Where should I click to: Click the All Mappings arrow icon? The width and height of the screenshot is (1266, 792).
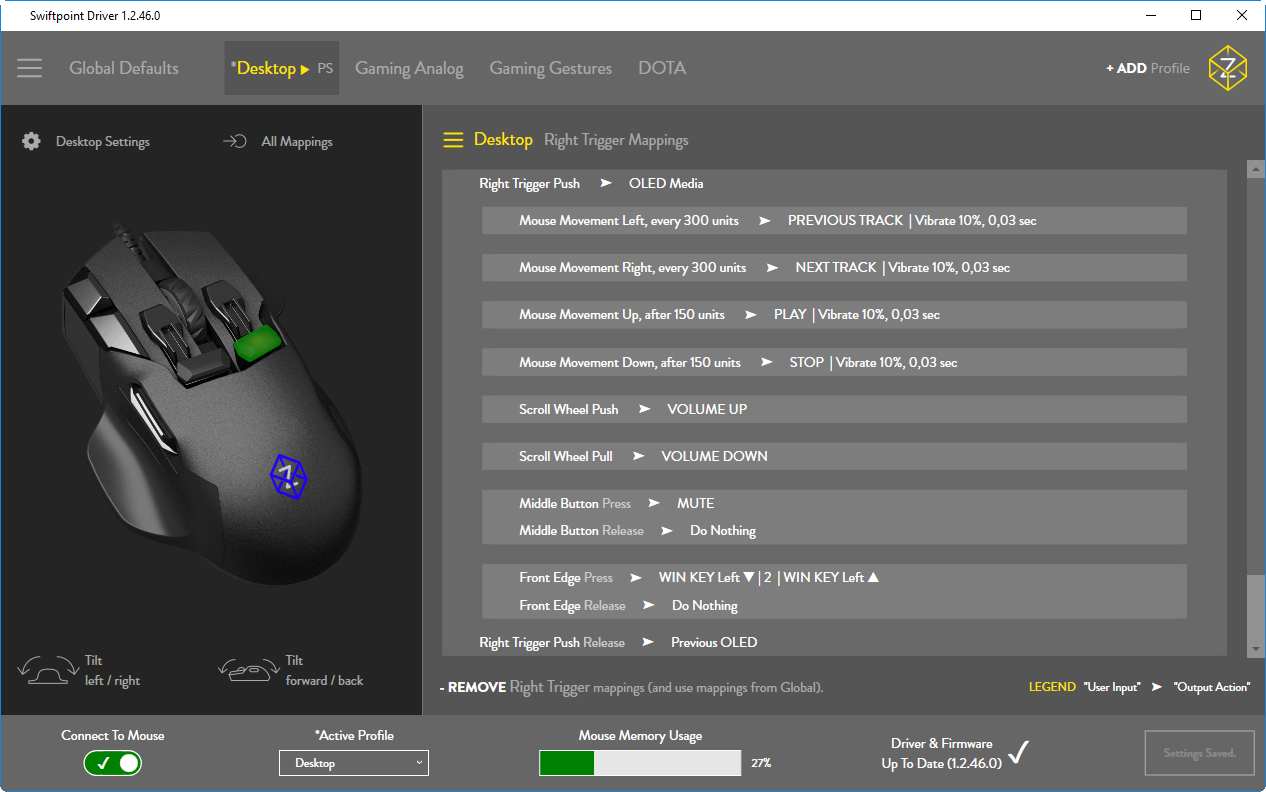[234, 141]
